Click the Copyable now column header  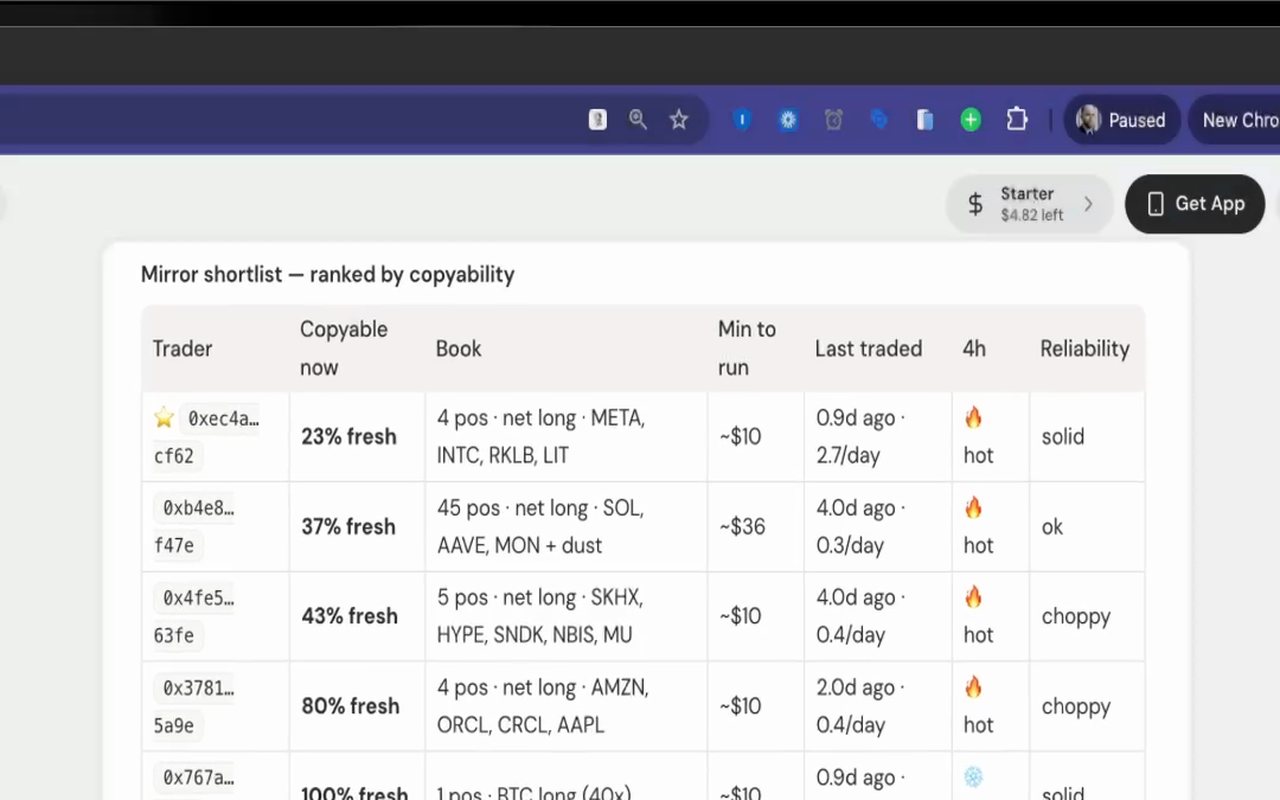coord(344,348)
